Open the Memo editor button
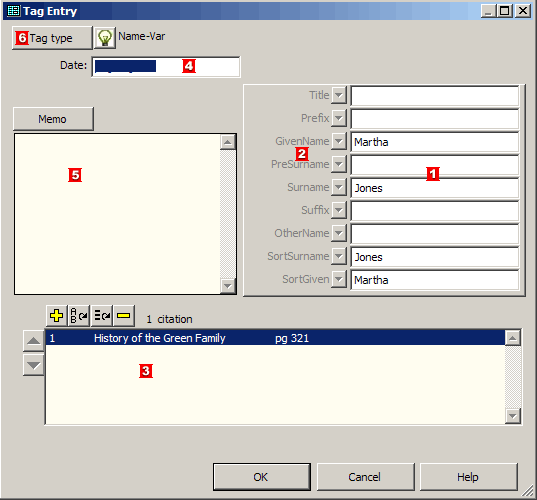Viewport: 537px width, 500px height. [x=53, y=119]
